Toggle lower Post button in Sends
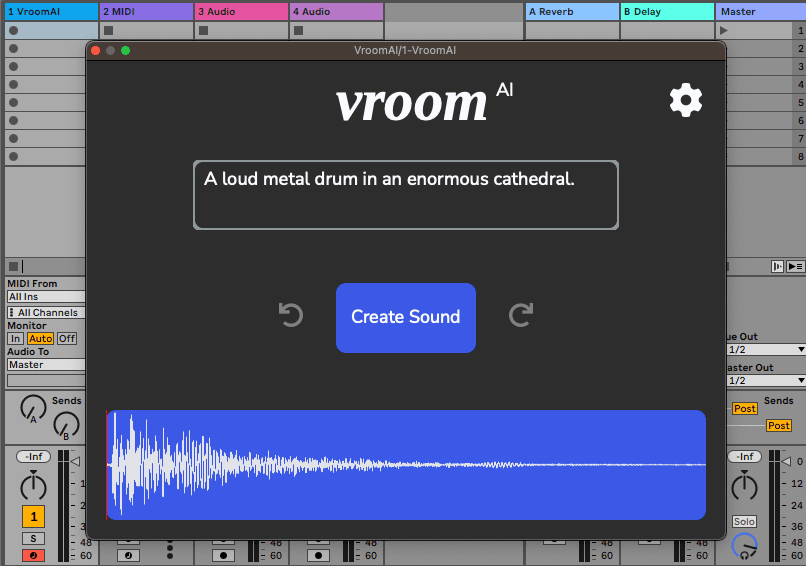Image resolution: width=806 pixels, height=566 pixels. [779, 426]
